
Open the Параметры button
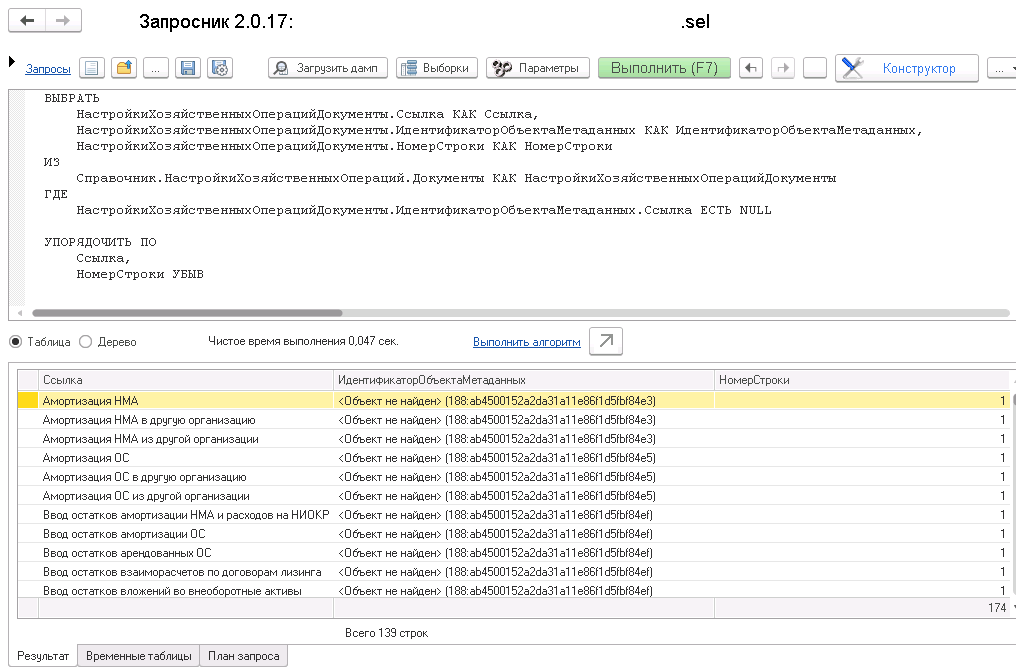click(x=538, y=68)
